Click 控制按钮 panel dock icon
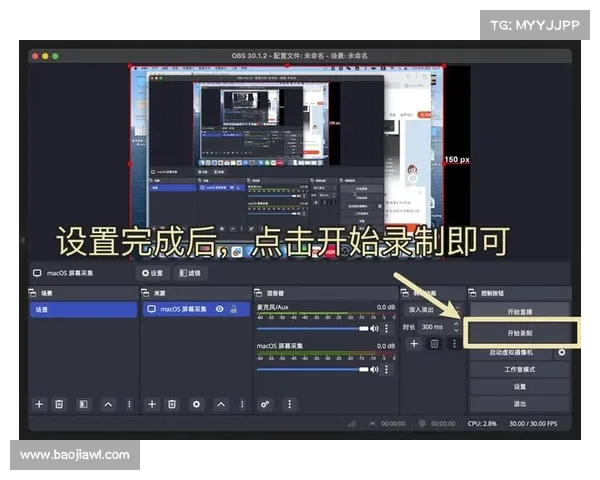600x480 pixels. pyautogui.click(x=472, y=293)
